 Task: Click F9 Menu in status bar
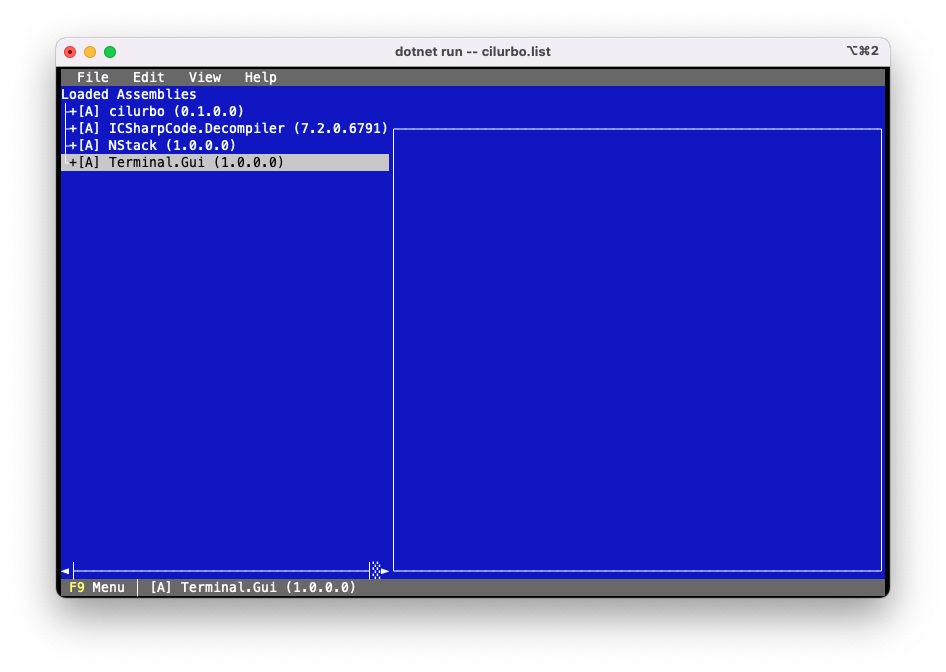(97, 588)
